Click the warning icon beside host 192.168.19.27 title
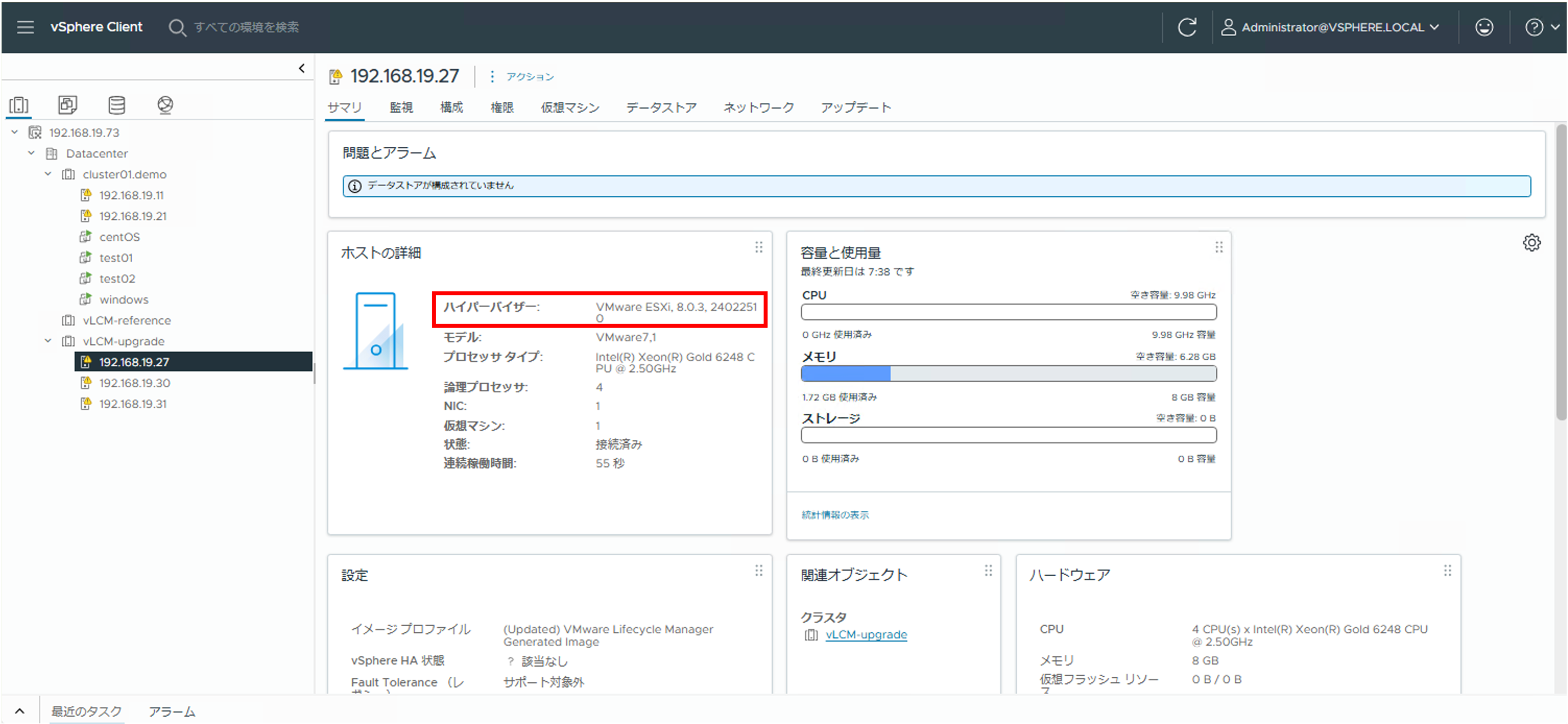Image resolution: width=1568 pixels, height=724 pixels. tap(335, 75)
